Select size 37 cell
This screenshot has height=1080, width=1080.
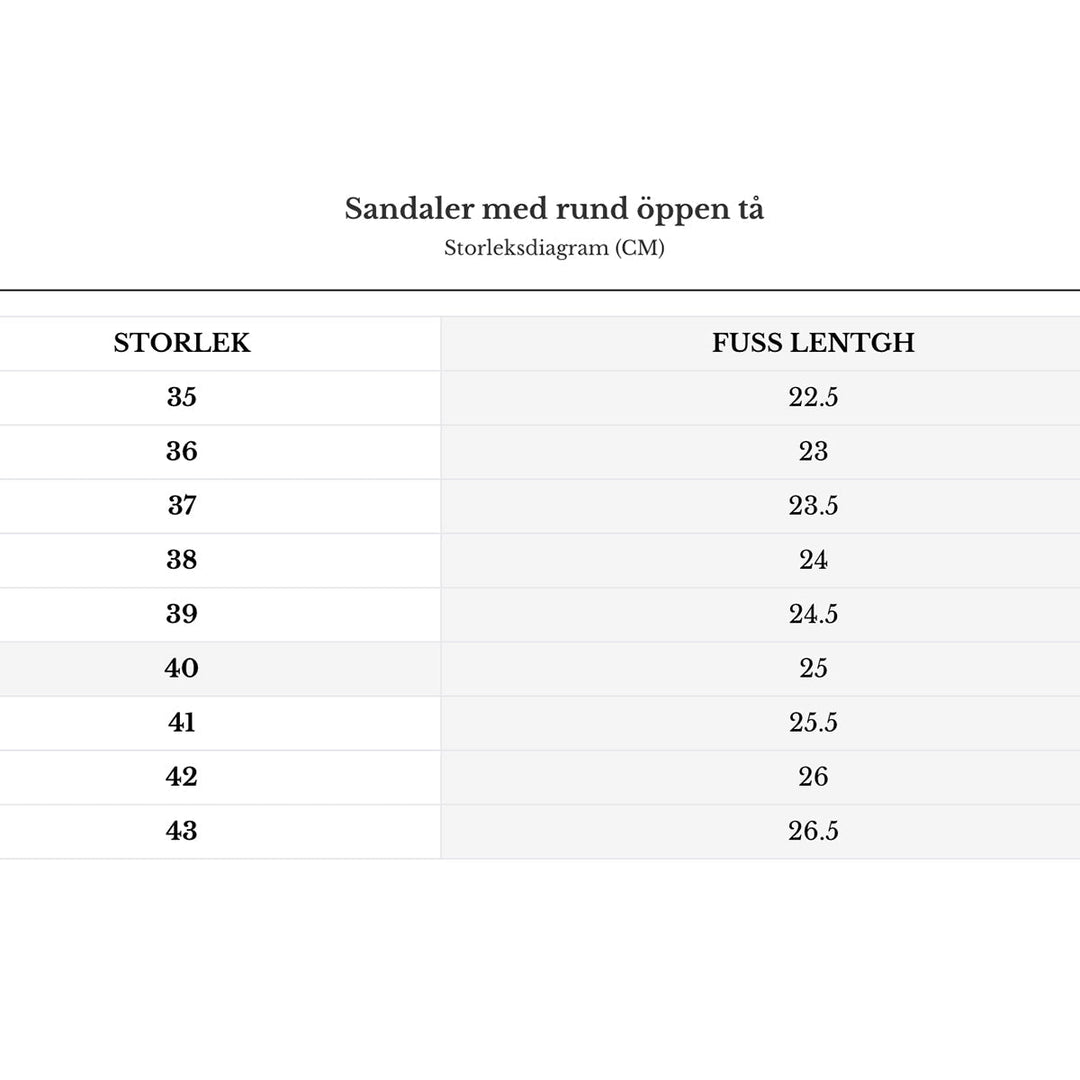click(x=182, y=506)
